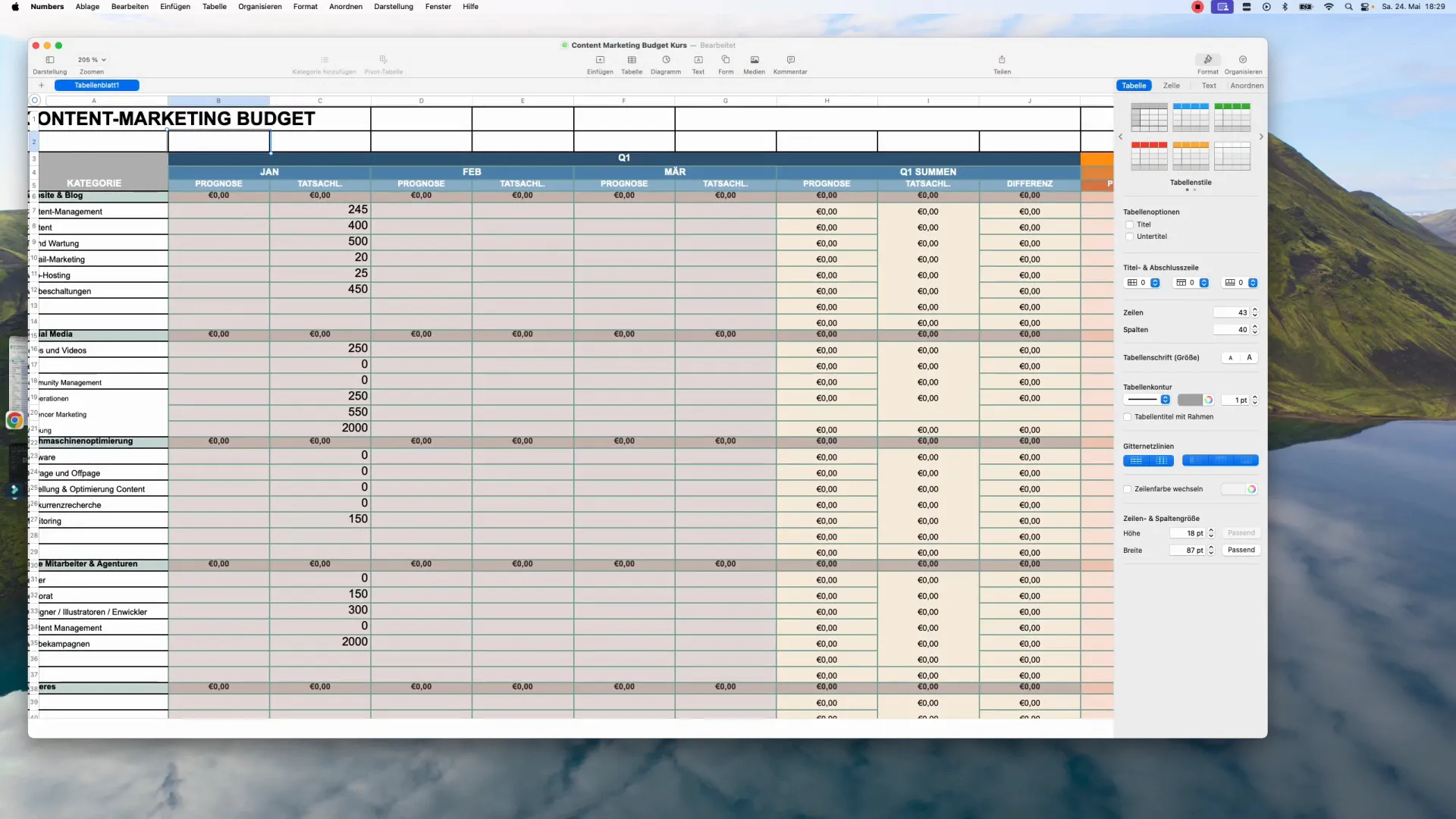
Task: Open the Organisieren sidebar icon
Action: pyautogui.click(x=1243, y=59)
